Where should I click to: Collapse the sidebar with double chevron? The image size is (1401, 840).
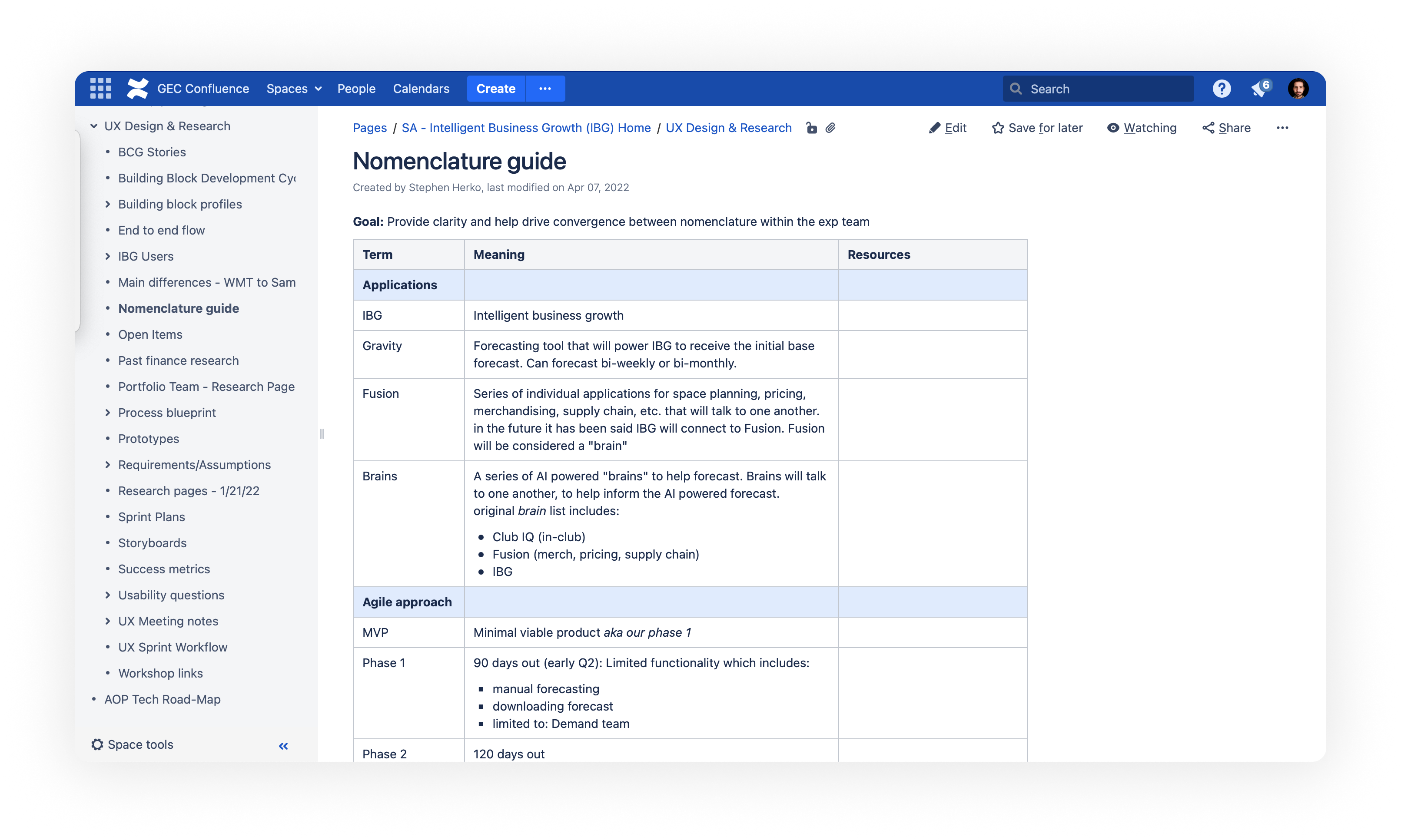[x=283, y=745]
